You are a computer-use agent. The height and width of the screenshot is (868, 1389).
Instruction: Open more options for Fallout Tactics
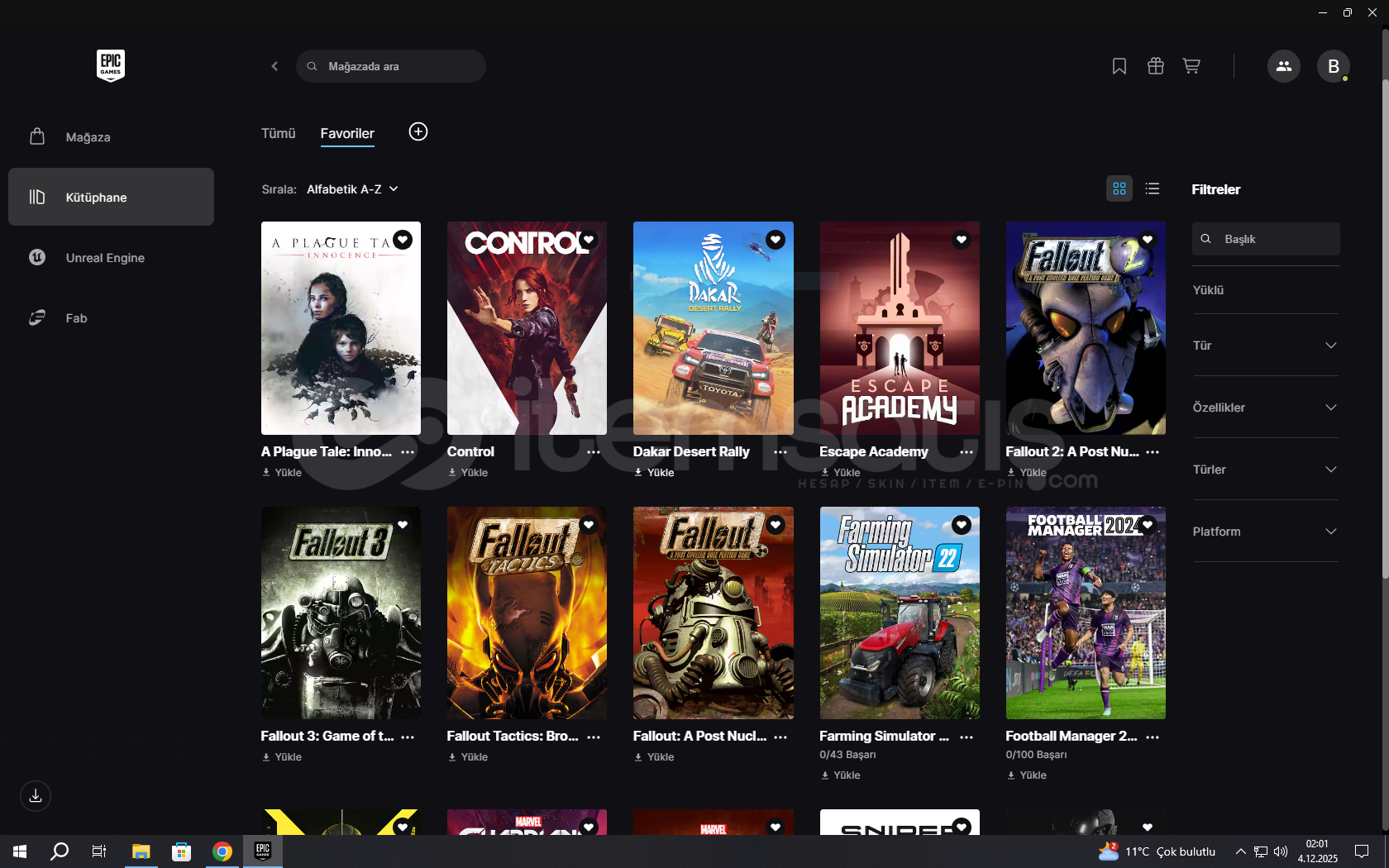594,737
